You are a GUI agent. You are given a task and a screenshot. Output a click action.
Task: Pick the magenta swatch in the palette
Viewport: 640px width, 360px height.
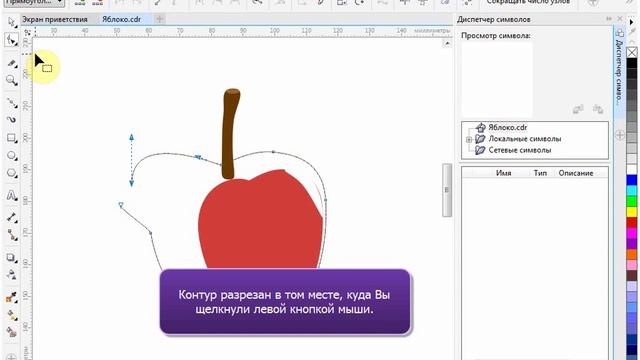pos(632,233)
